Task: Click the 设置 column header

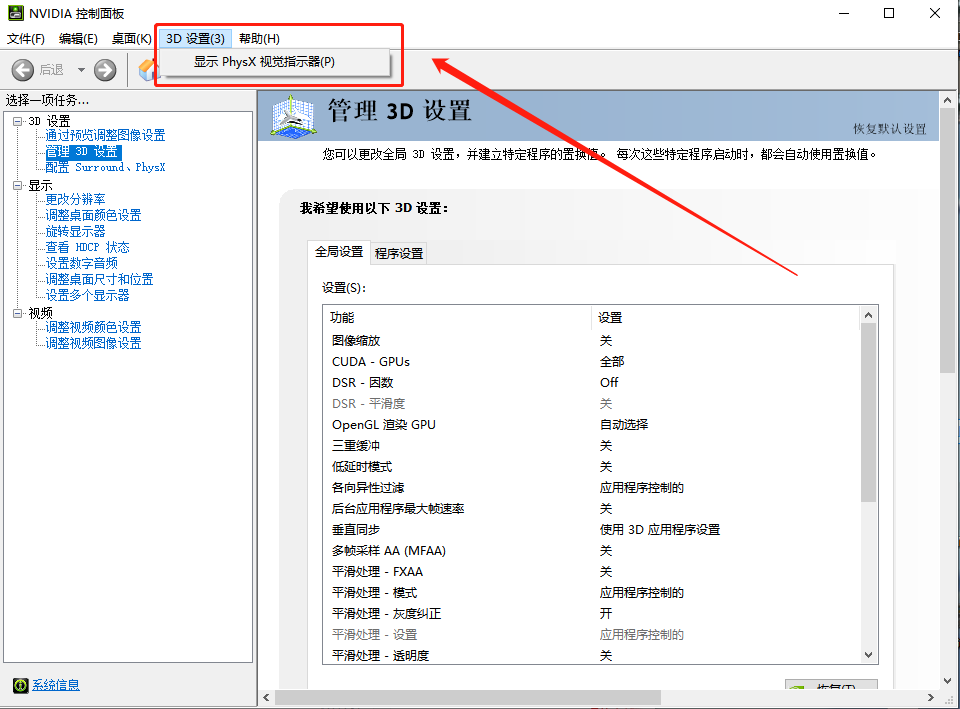Action: tap(726, 318)
